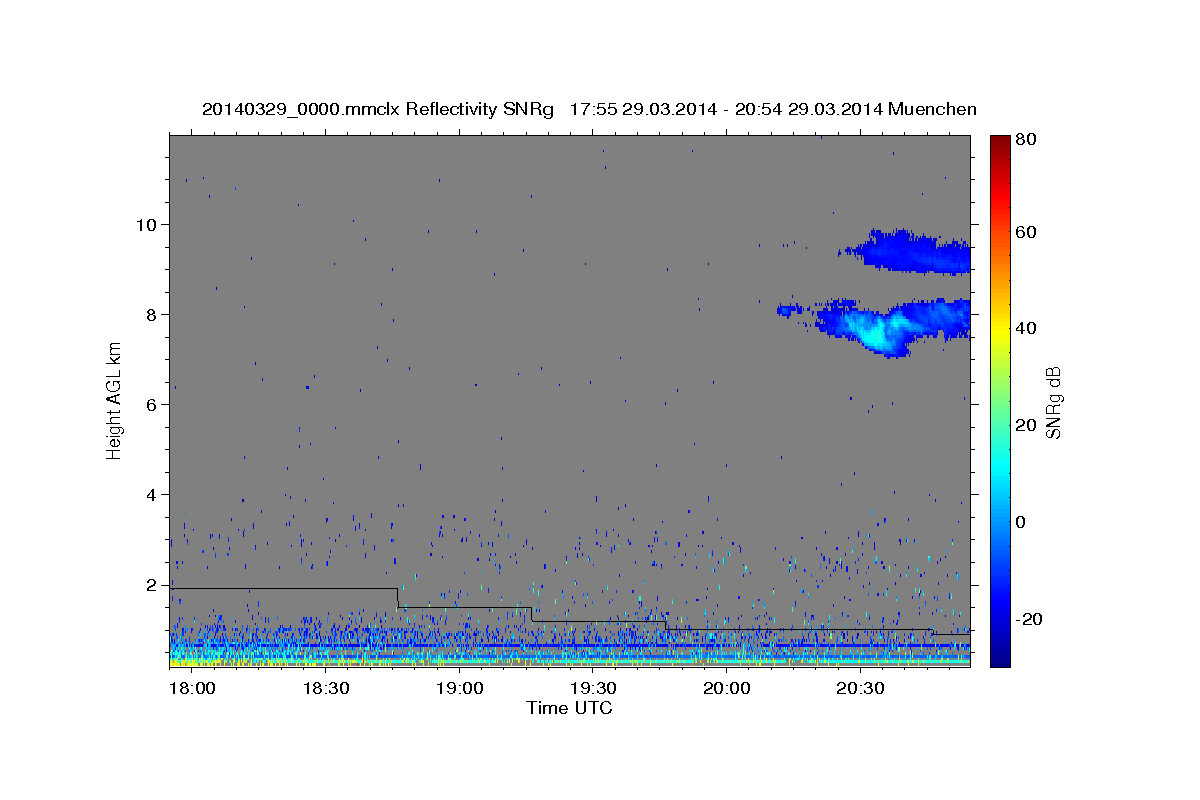Click the 20:30 time tick label
1200x800 pixels.
click(859, 689)
